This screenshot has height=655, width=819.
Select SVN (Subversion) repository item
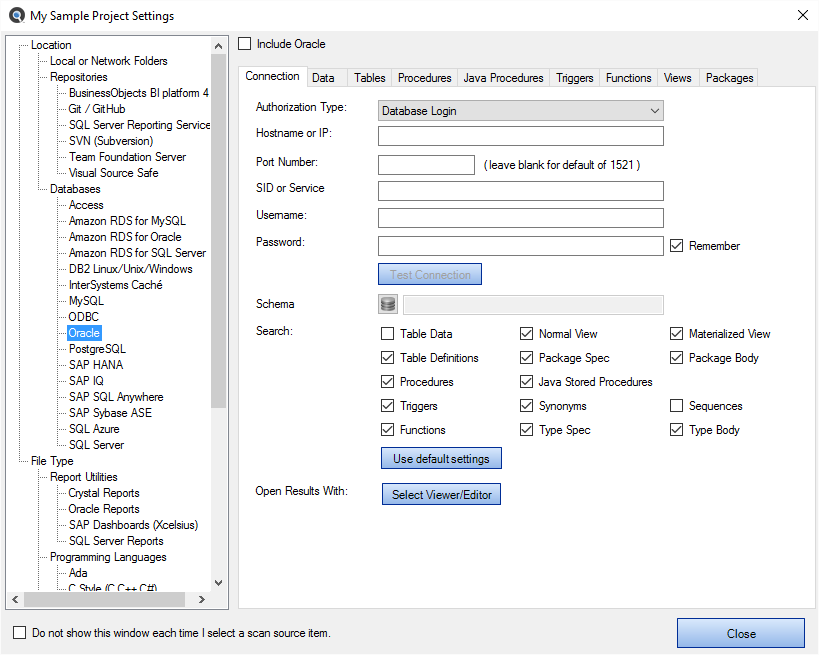coord(111,141)
